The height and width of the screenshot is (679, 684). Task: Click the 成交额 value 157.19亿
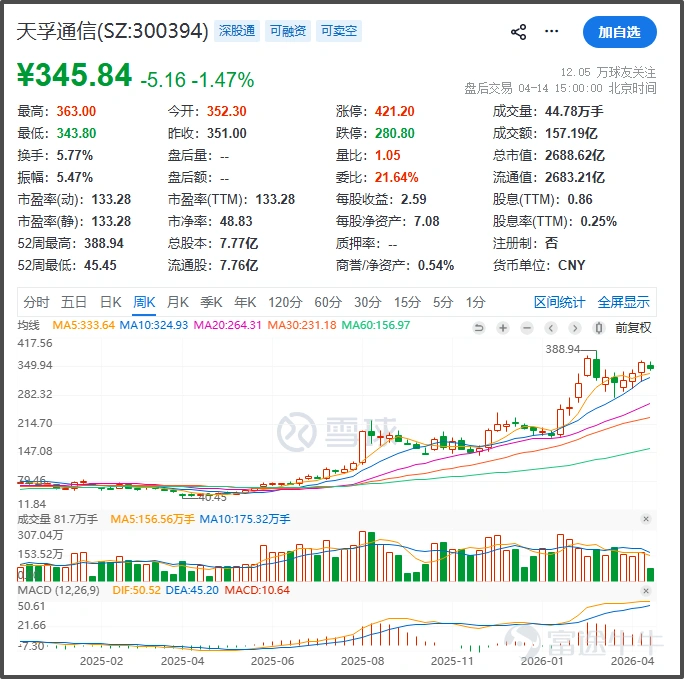point(571,133)
